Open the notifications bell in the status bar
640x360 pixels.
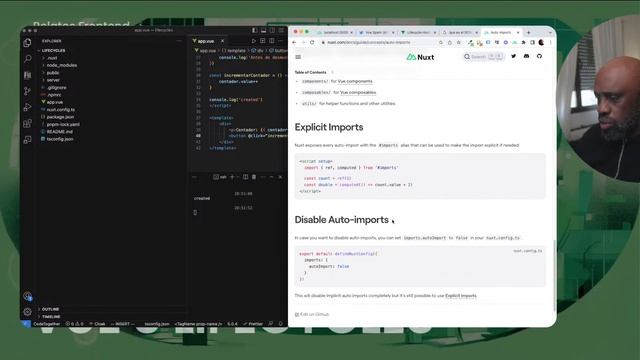(x=280, y=324)
